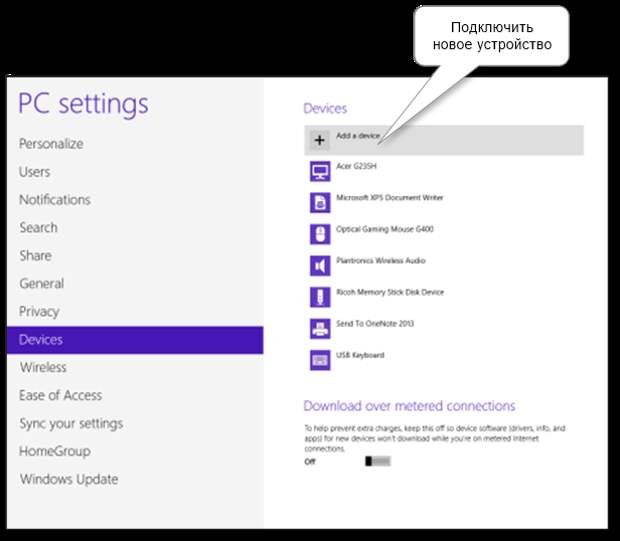Open the General settings category
The width and height of the screenshot is (620, 541).
[42, 284]
